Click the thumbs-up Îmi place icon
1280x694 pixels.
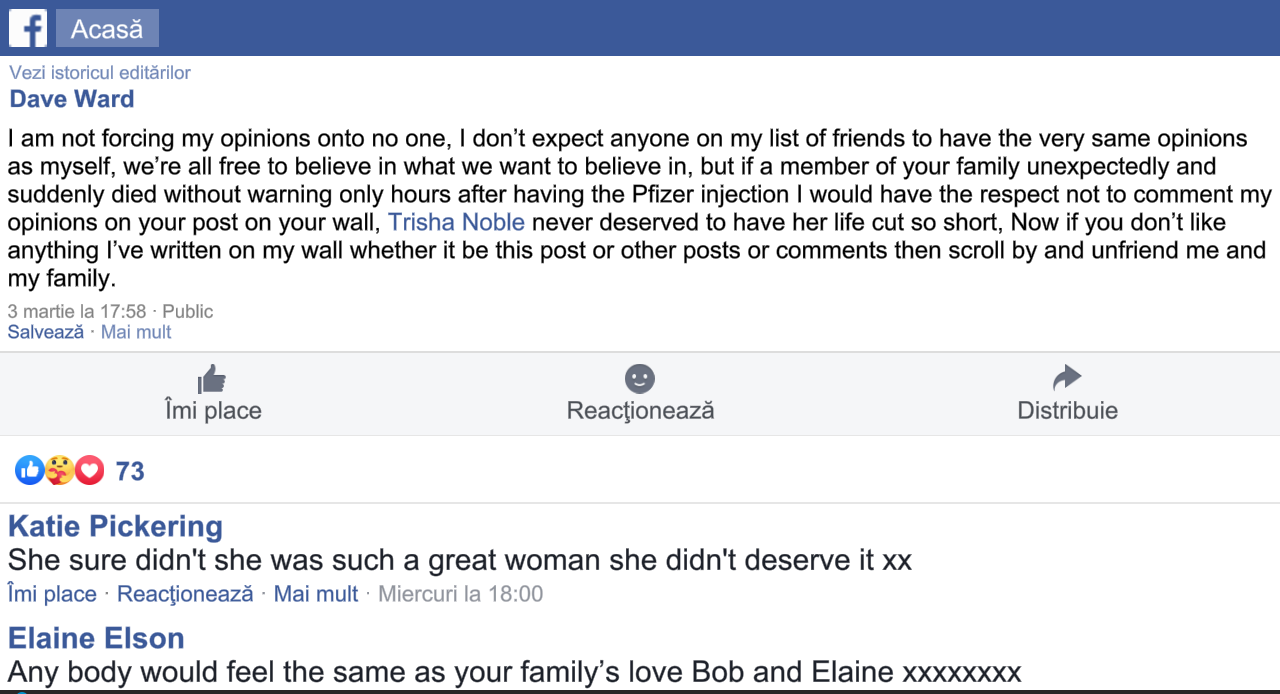[212, 378]
